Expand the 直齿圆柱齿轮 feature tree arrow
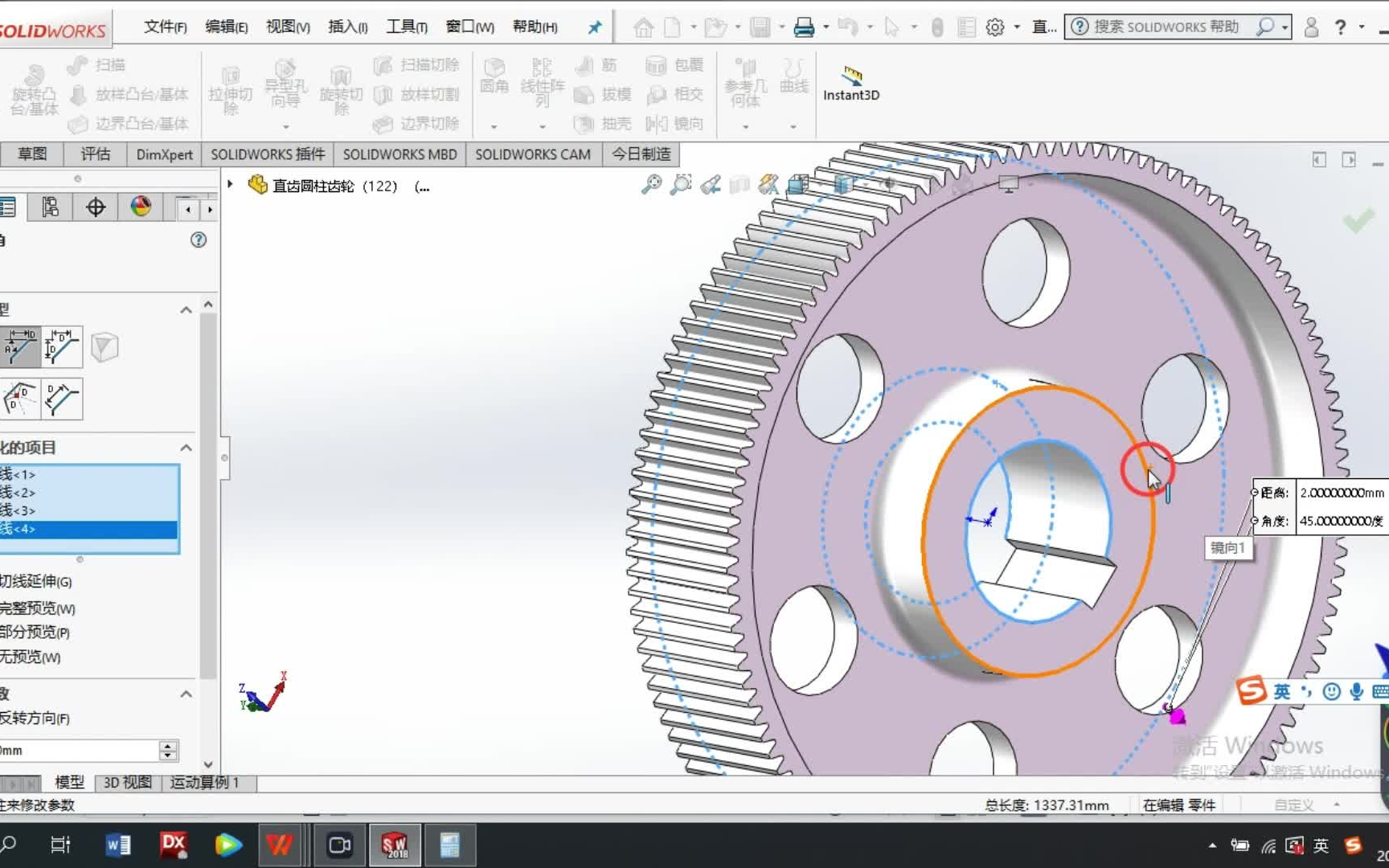1389x868 pixels. [x=229, y=185]
